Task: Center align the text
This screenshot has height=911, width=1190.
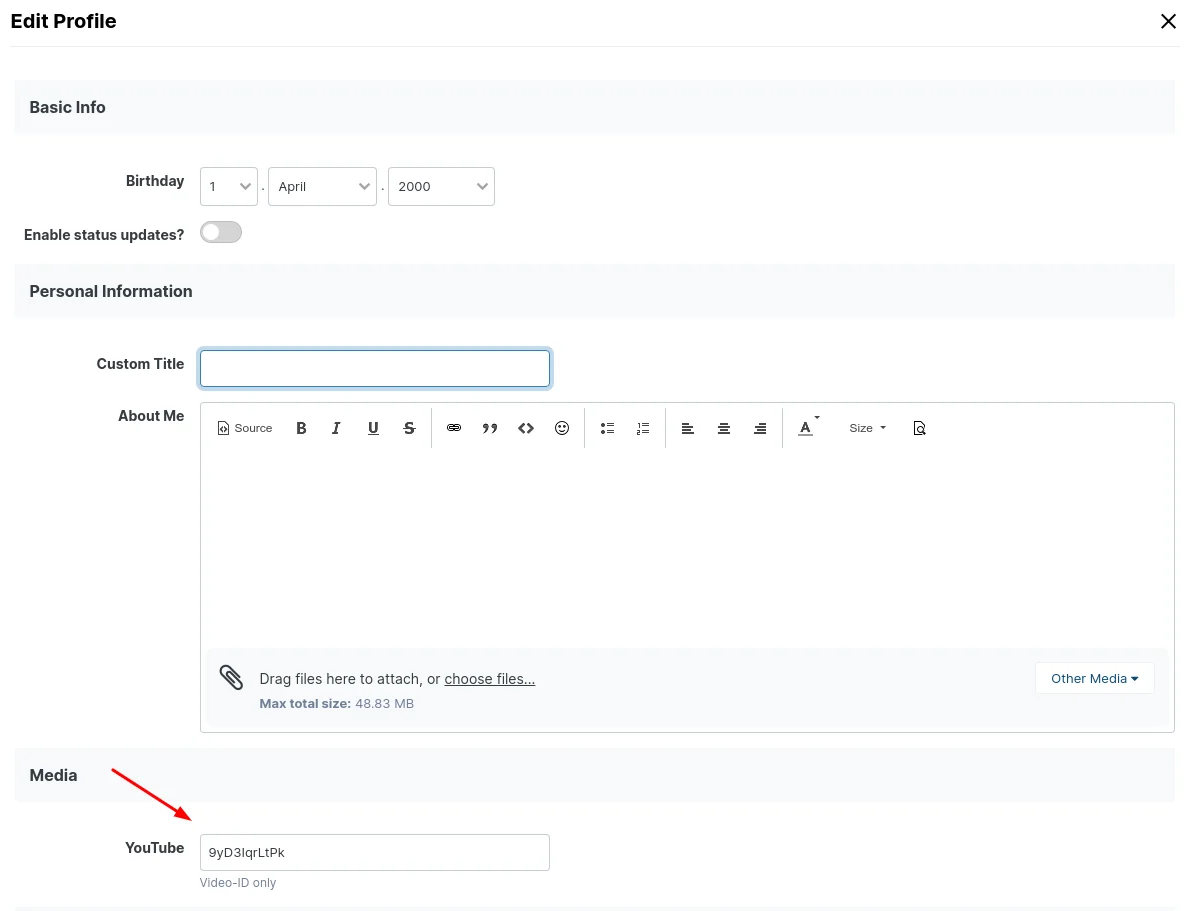Action: [x=724, y=428]
